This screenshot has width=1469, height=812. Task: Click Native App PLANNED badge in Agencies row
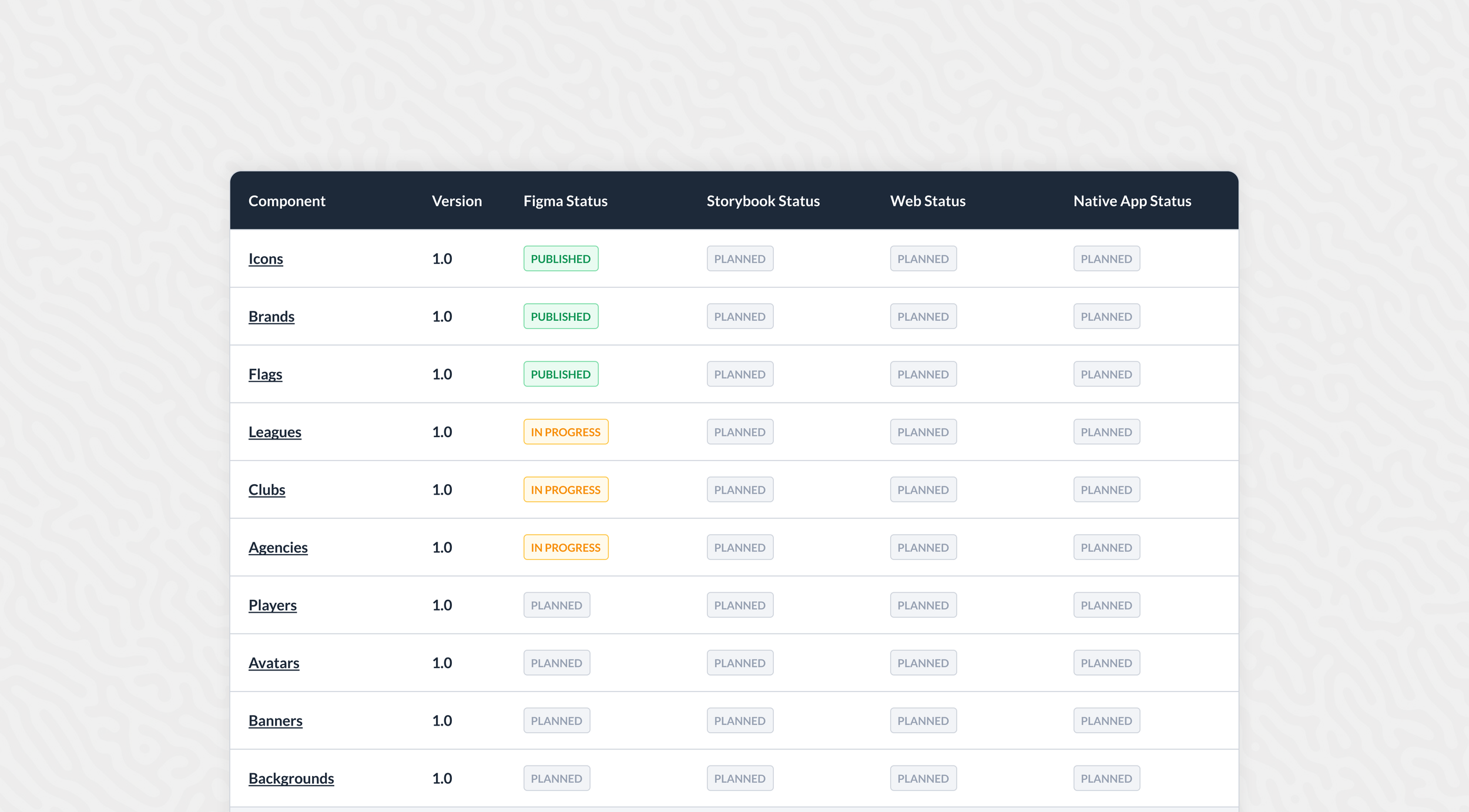(1107, 547)
